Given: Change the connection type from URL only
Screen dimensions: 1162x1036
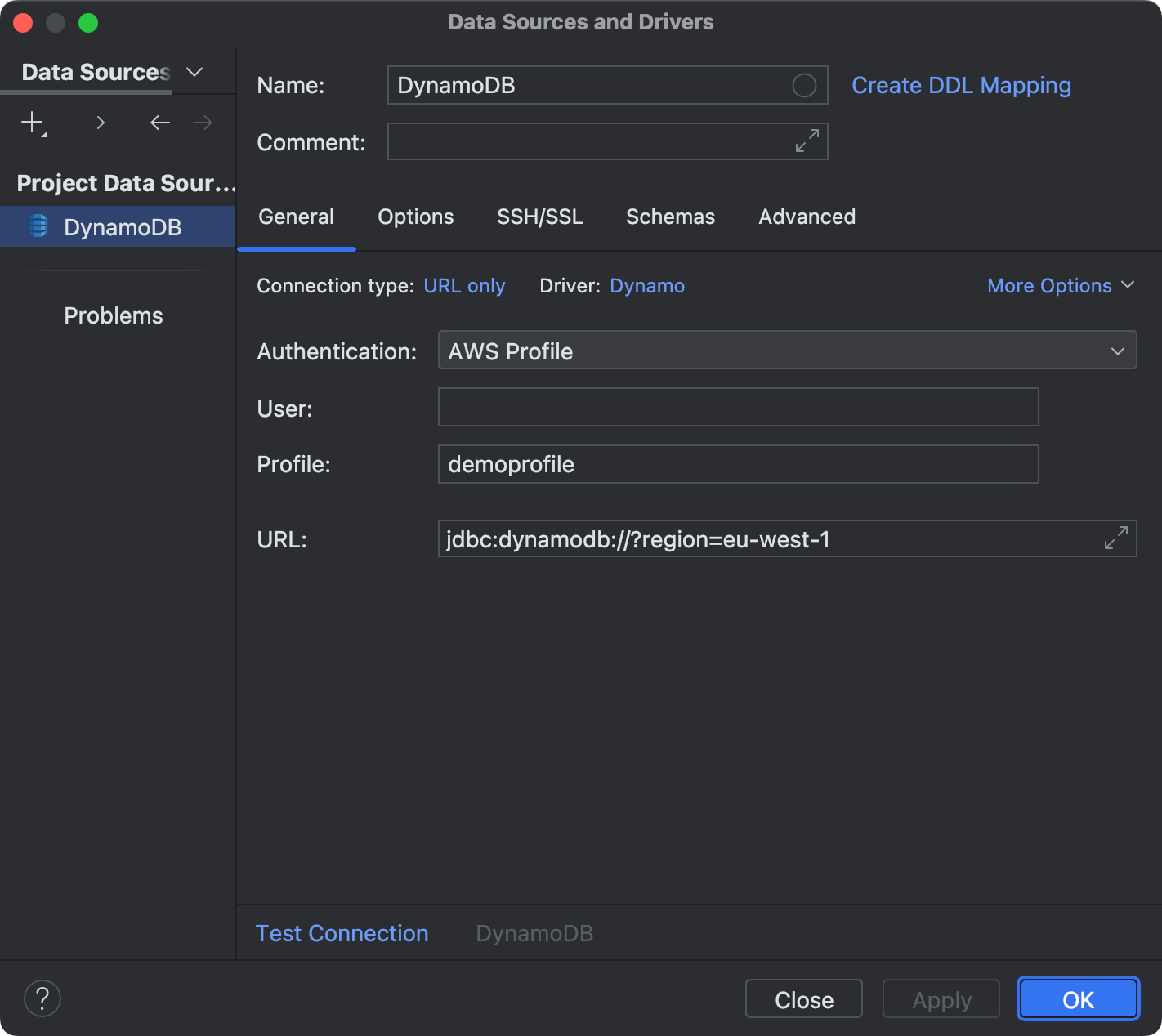Looking at the screenshot, I should [x=464, y=285].
